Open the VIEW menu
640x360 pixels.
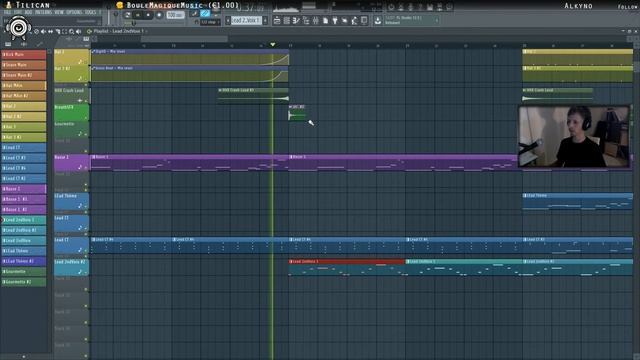tap(59, 13)
